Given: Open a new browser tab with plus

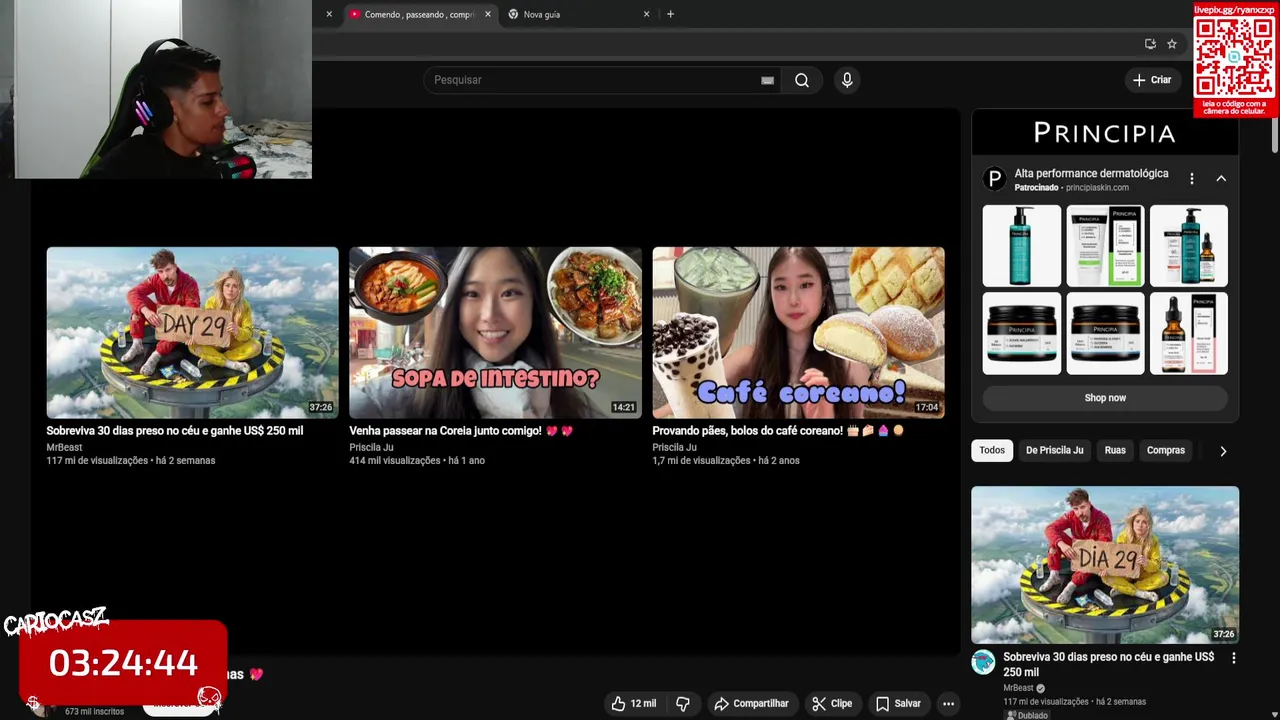Looking at the screenshot, I should point(670,14).
